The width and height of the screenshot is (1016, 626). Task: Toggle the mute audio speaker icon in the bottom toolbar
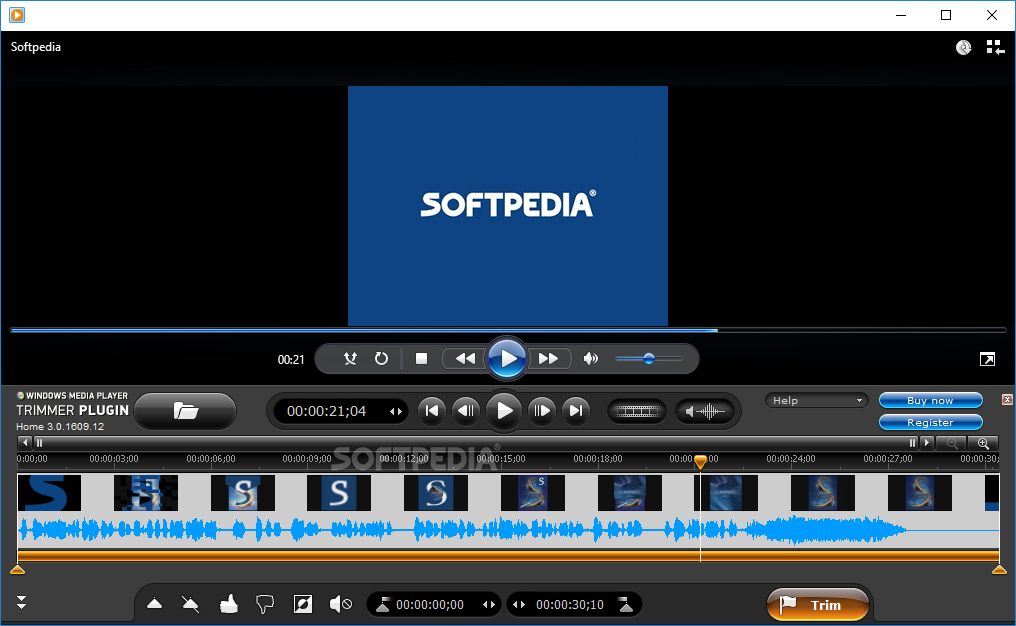point(340,604)
